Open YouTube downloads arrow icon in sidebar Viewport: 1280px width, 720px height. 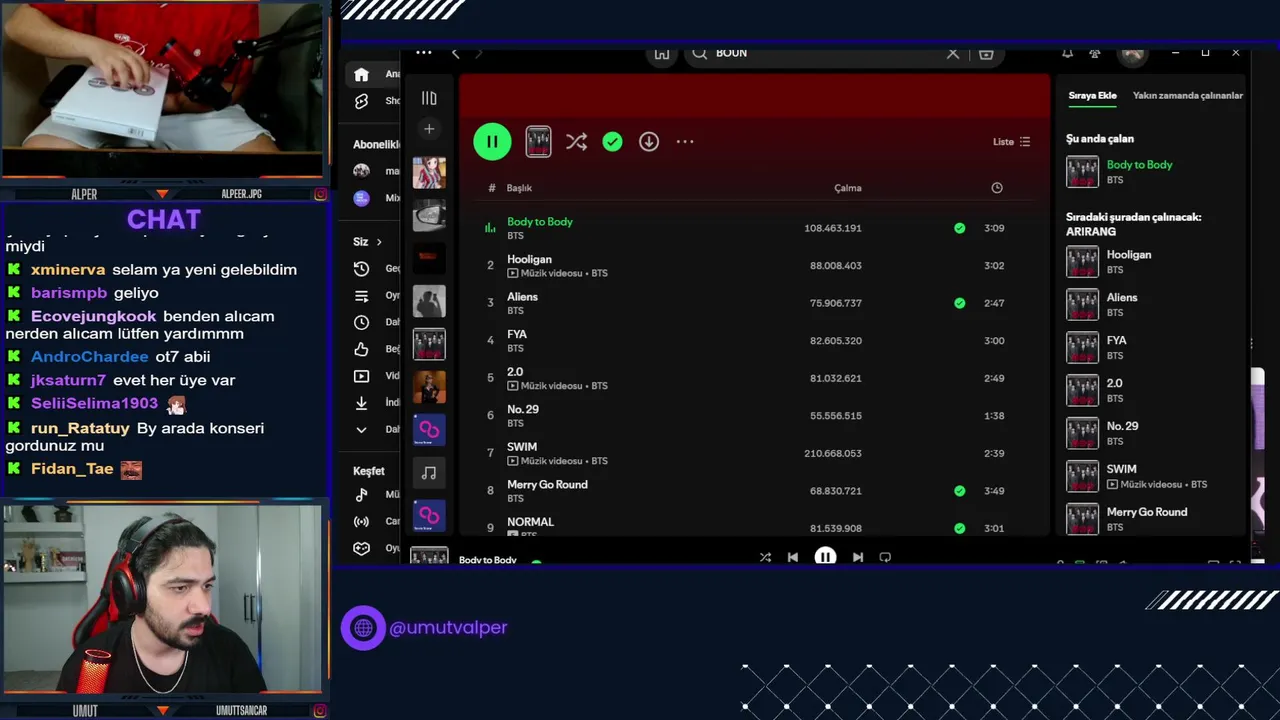tap(362, 403)
